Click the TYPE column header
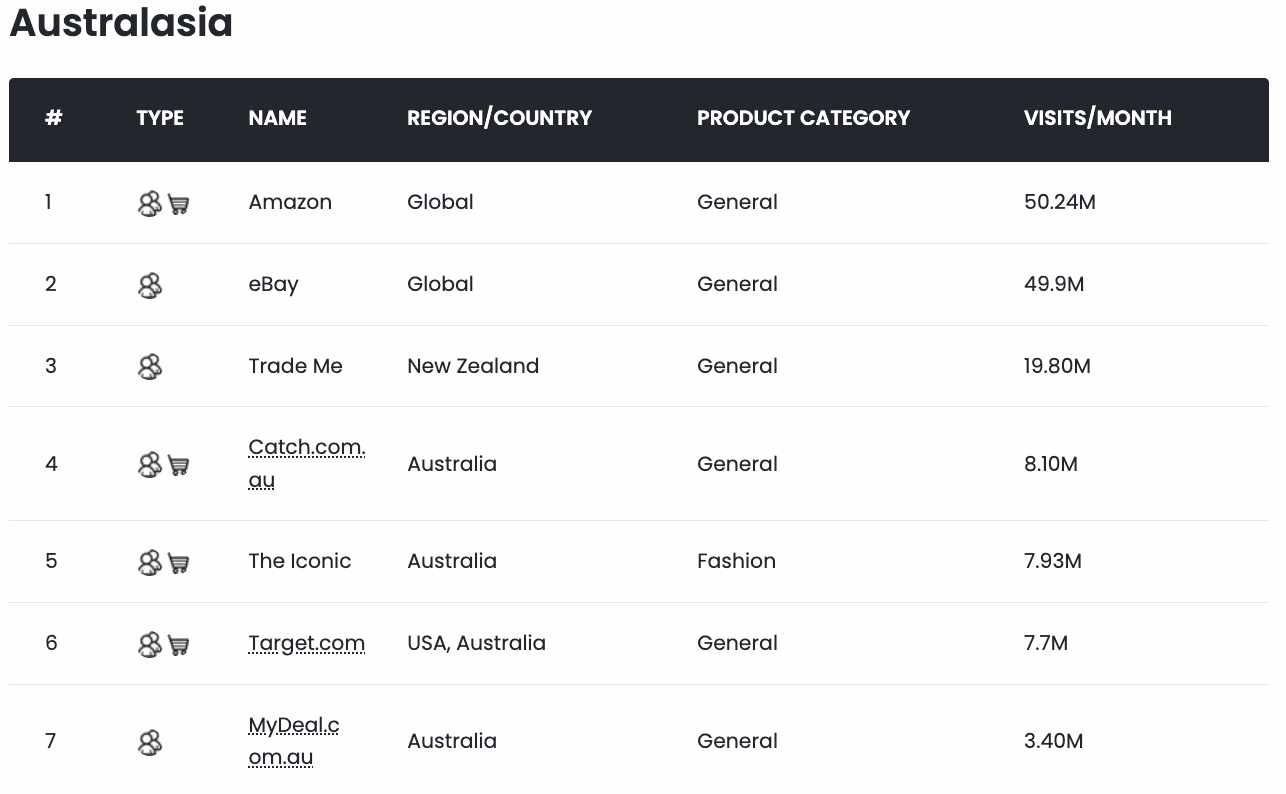Viewport: 1286px width, 794px height. (160, 118)
